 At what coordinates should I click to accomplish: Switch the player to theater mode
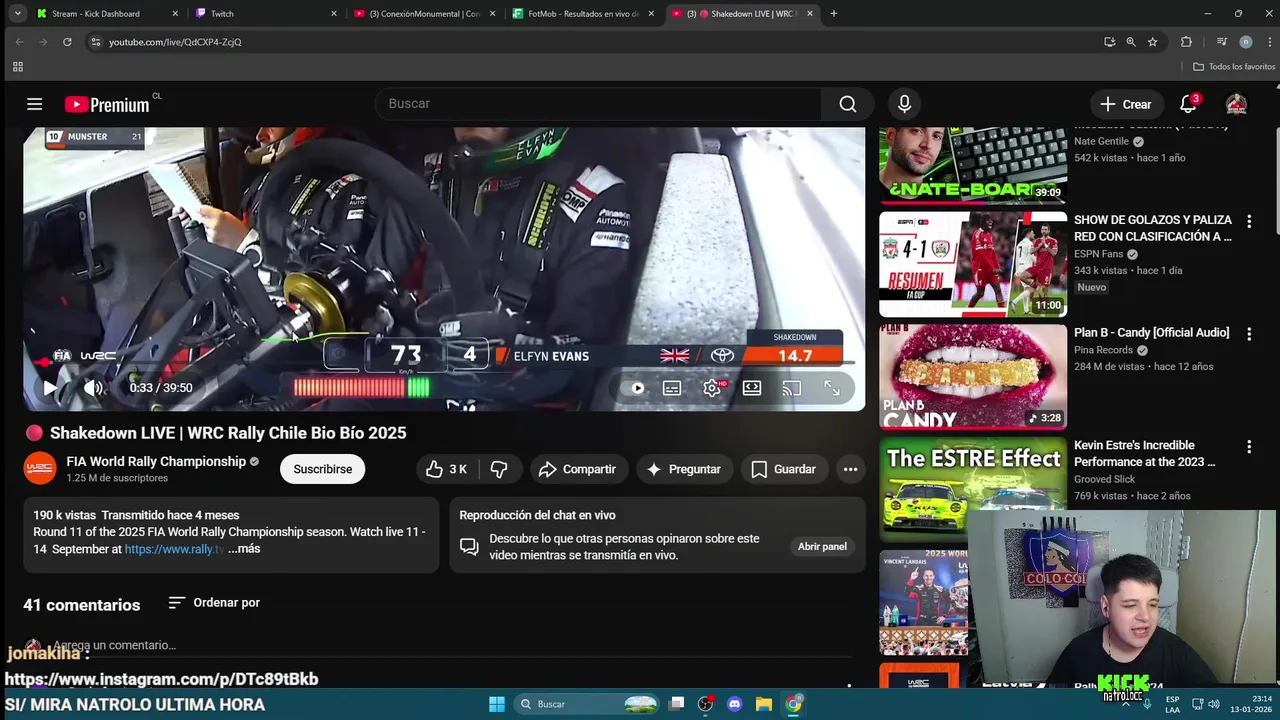752,388
